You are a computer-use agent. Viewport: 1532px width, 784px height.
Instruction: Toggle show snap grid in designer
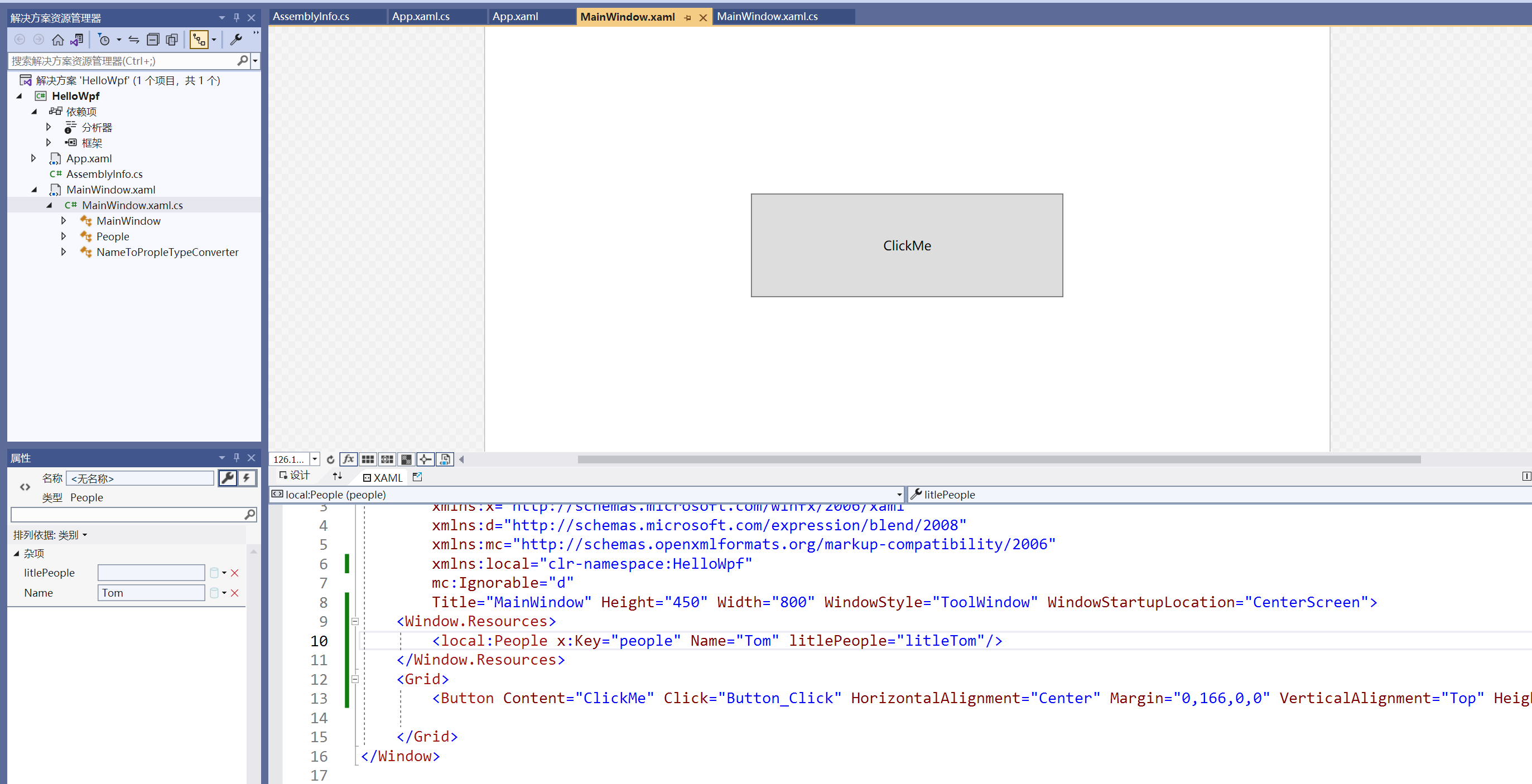pyautogui.click(x=368, y=459)
